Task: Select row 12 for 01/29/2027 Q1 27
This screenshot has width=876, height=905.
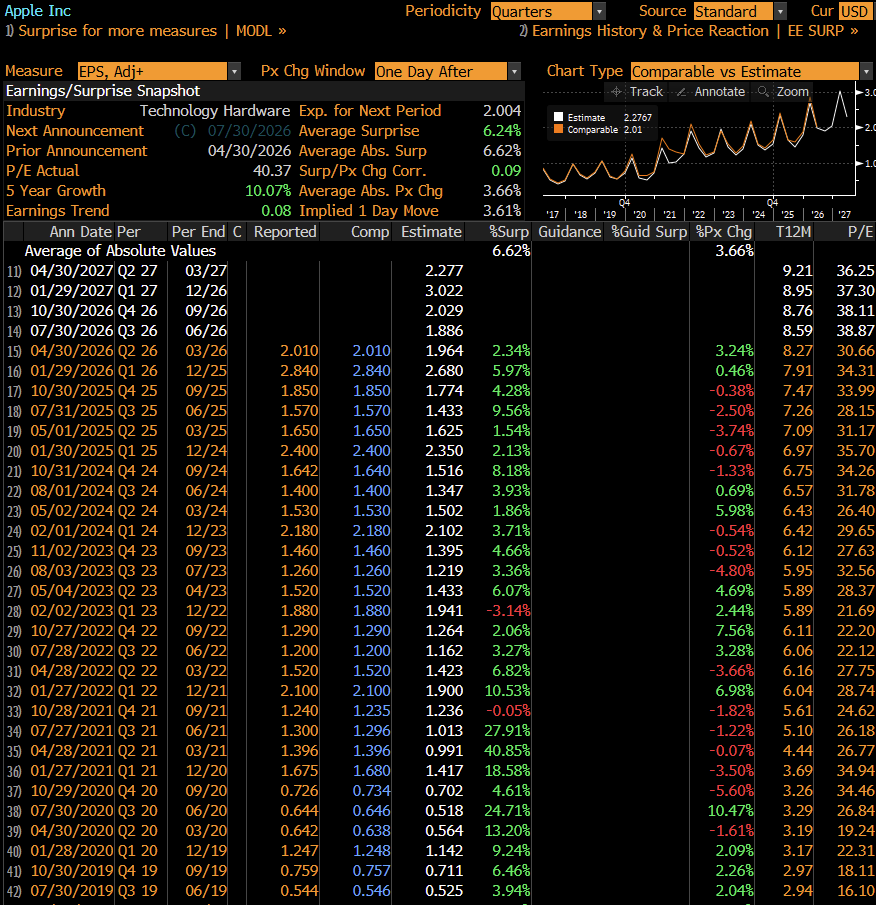Action: pos(439,291)
